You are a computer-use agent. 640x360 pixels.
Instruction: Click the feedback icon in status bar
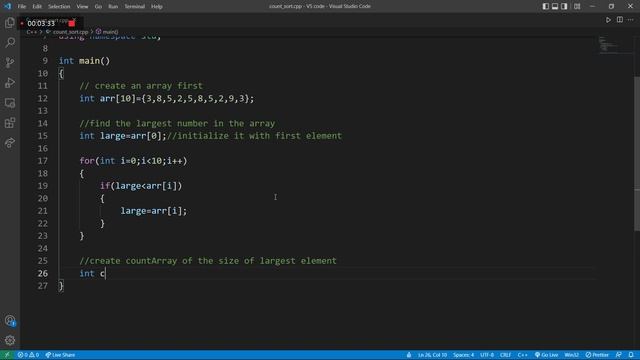(x=619, y=355)
